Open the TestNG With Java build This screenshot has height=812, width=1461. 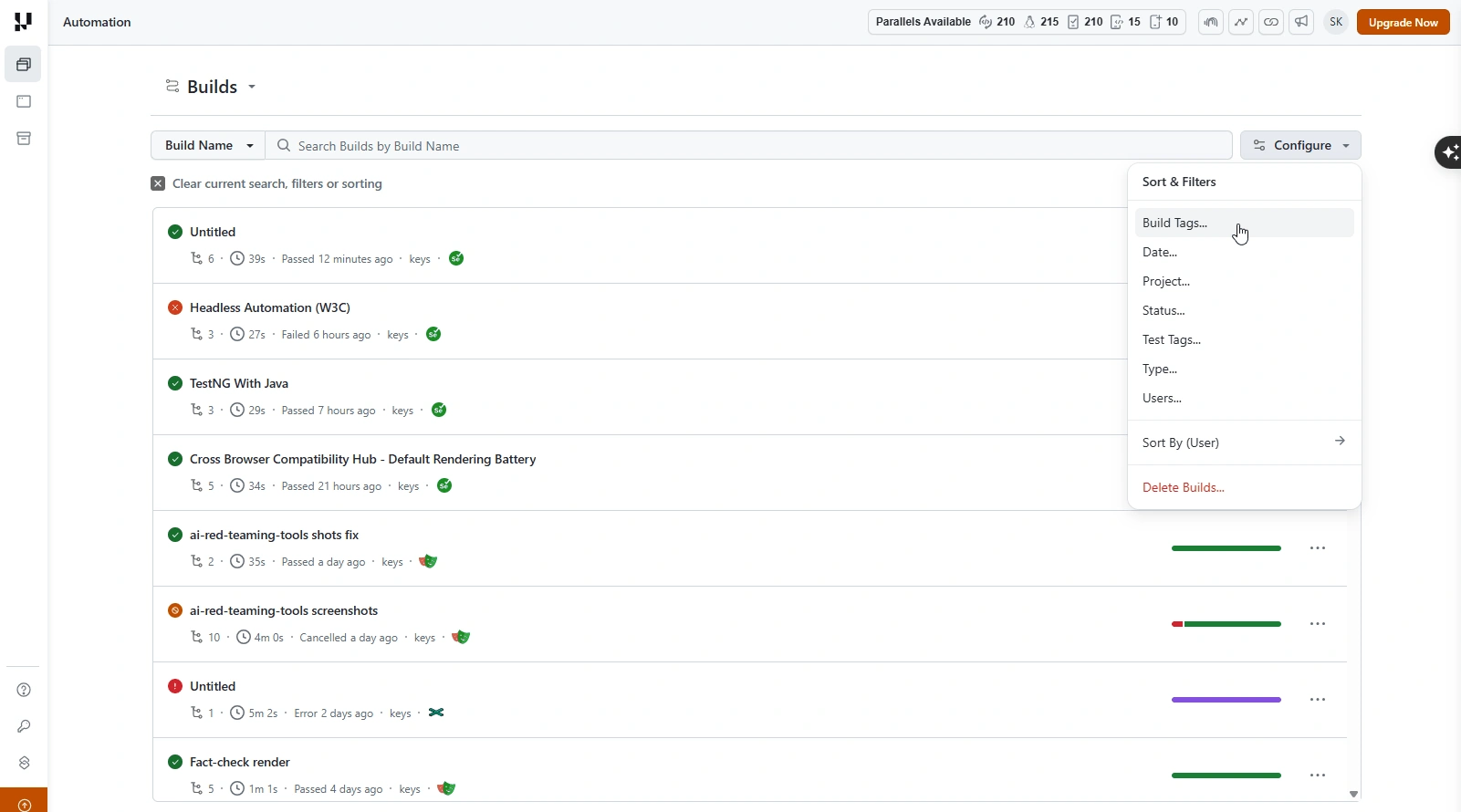[239, 383]
